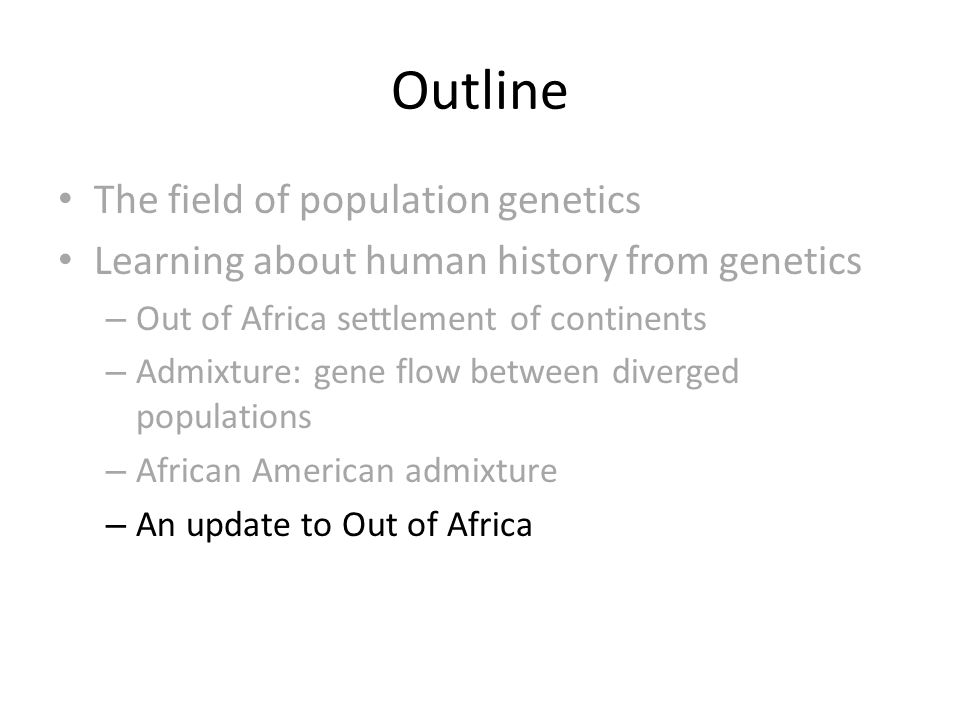
Task: Select "The field of population genetics" line
Action: point(367,200)
